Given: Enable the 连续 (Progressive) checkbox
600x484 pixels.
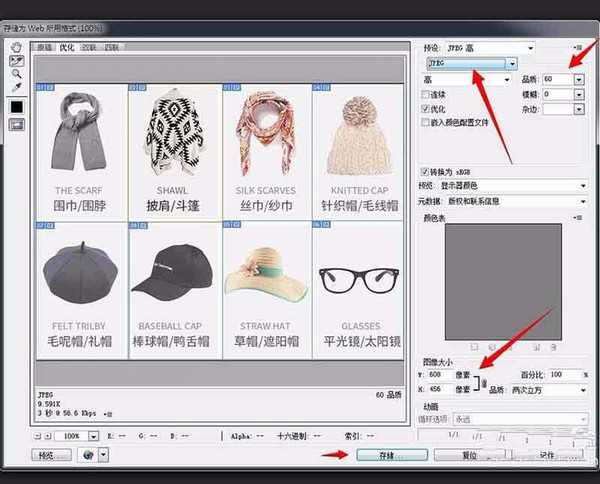Looking at the screenshot, I should tap(426, 93).
